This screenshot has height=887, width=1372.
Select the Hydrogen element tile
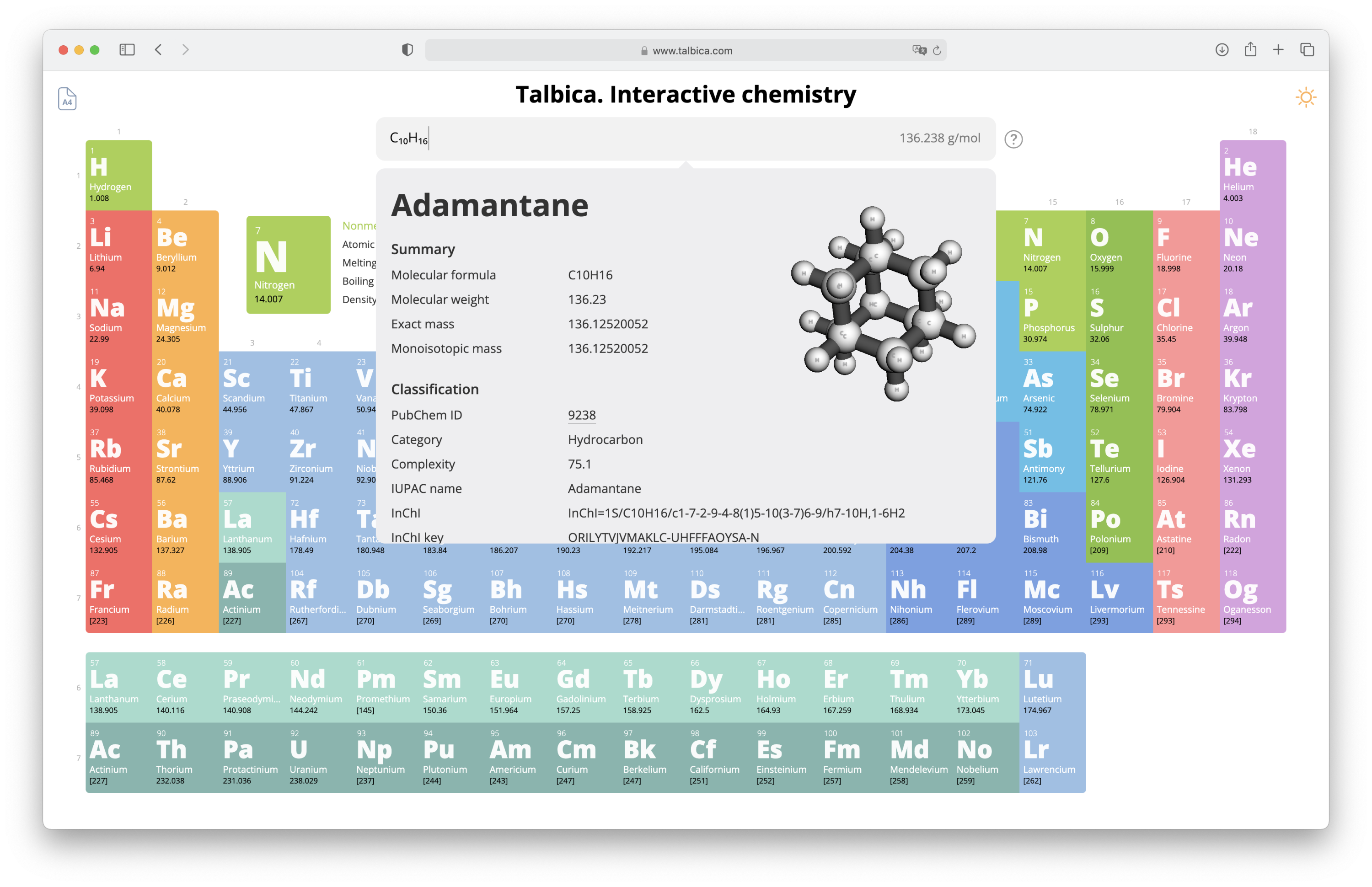[118, 175]
